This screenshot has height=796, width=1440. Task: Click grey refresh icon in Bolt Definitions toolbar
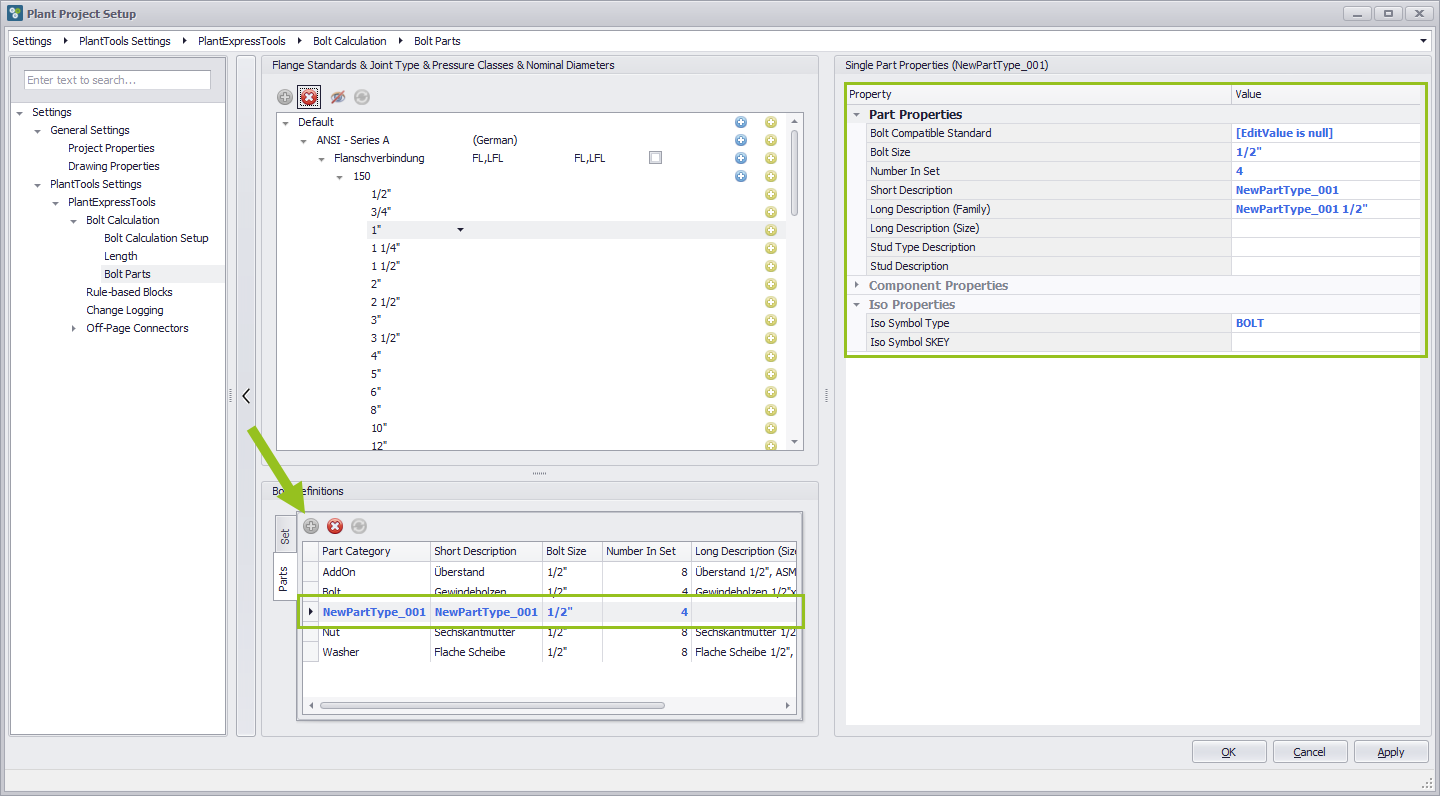coord(359,526)
